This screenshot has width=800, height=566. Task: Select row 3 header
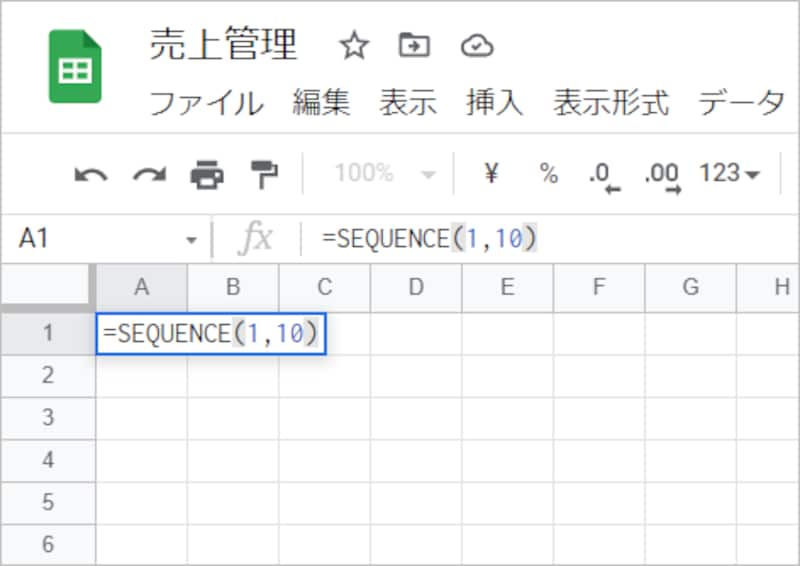pos(48,418)
